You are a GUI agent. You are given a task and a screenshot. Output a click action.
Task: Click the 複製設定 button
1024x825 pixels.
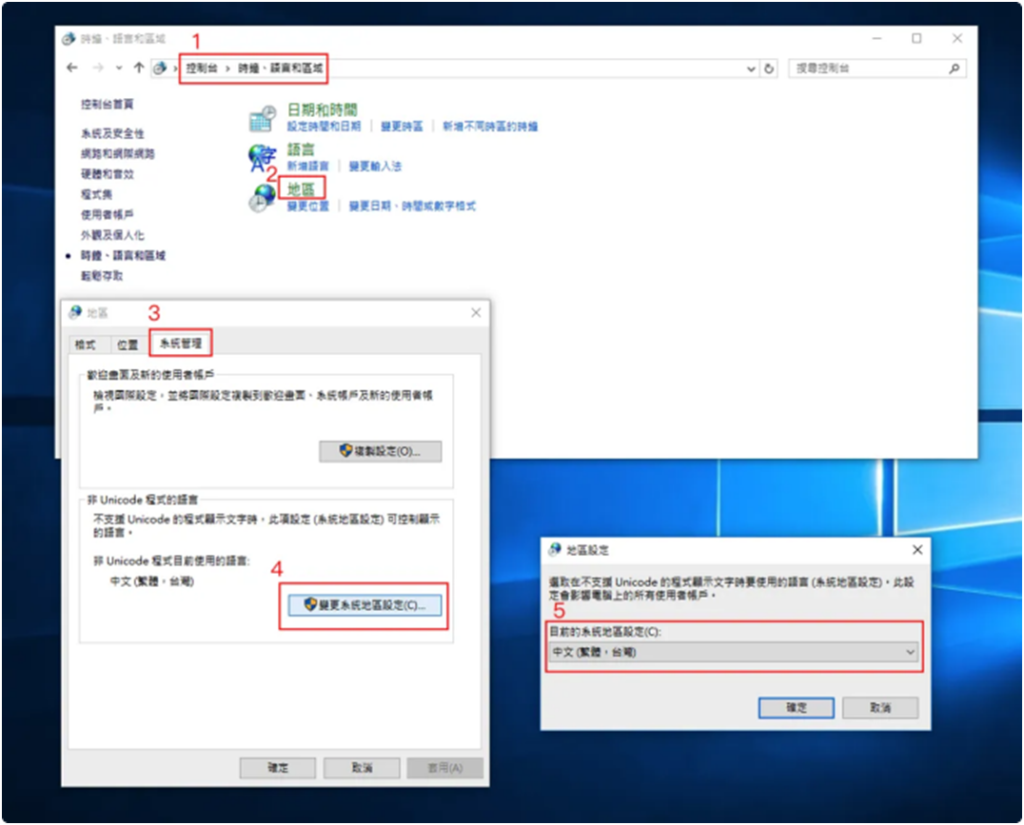point(380,451)
